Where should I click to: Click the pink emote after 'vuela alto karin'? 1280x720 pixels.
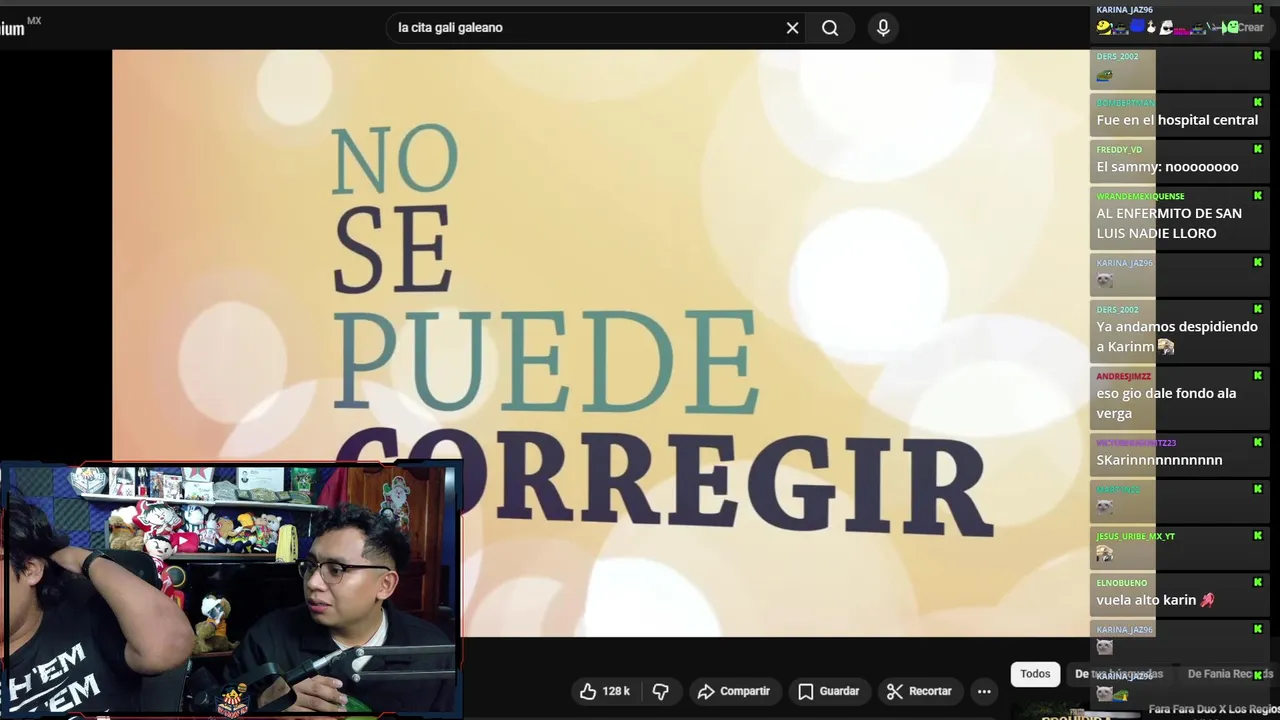click(1207, 600)
